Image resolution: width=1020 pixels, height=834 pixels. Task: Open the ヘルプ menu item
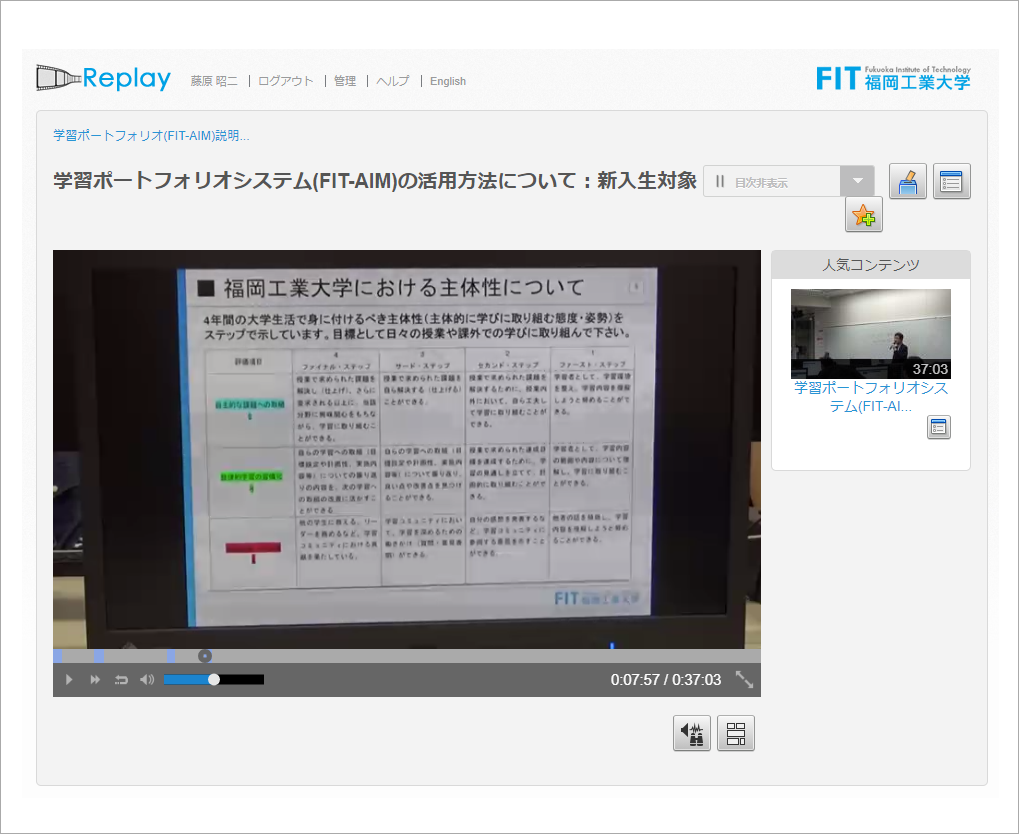pyautogui.click(x=393, y=81)
